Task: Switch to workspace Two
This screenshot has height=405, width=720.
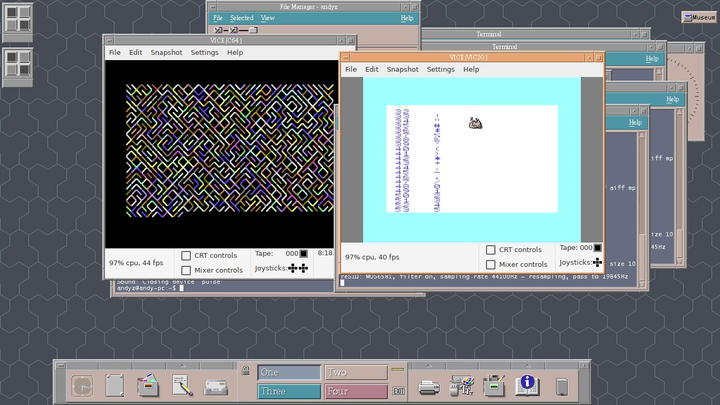Action: [x=356, y=372]
